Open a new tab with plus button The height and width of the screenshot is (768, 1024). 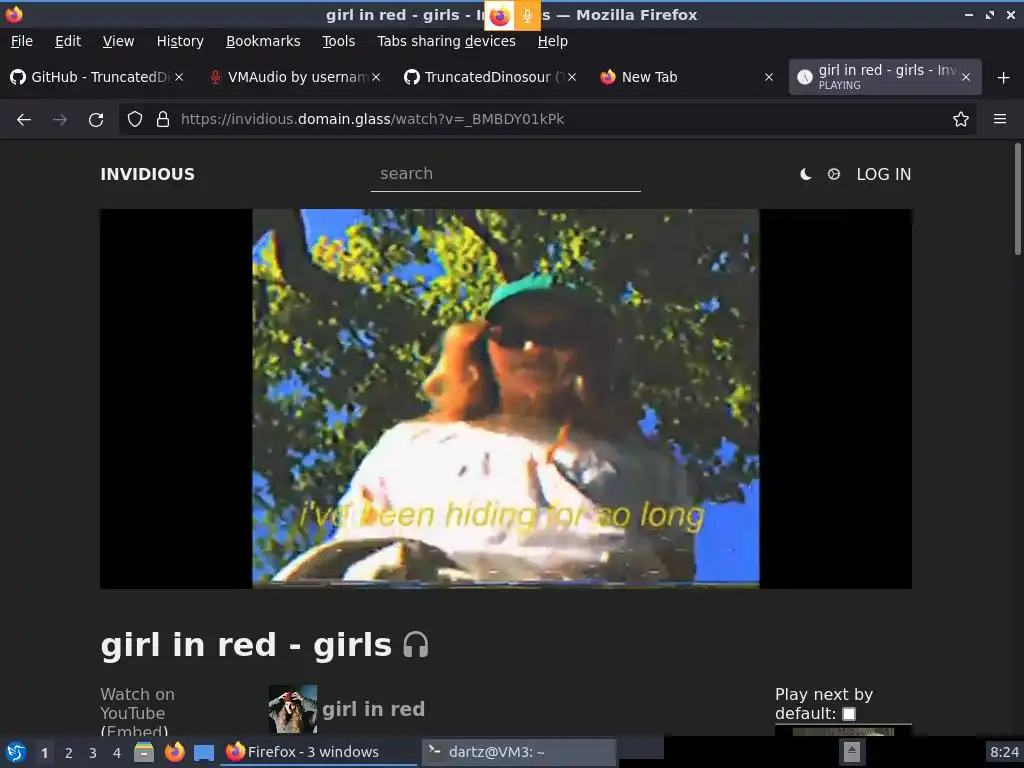1004,78
